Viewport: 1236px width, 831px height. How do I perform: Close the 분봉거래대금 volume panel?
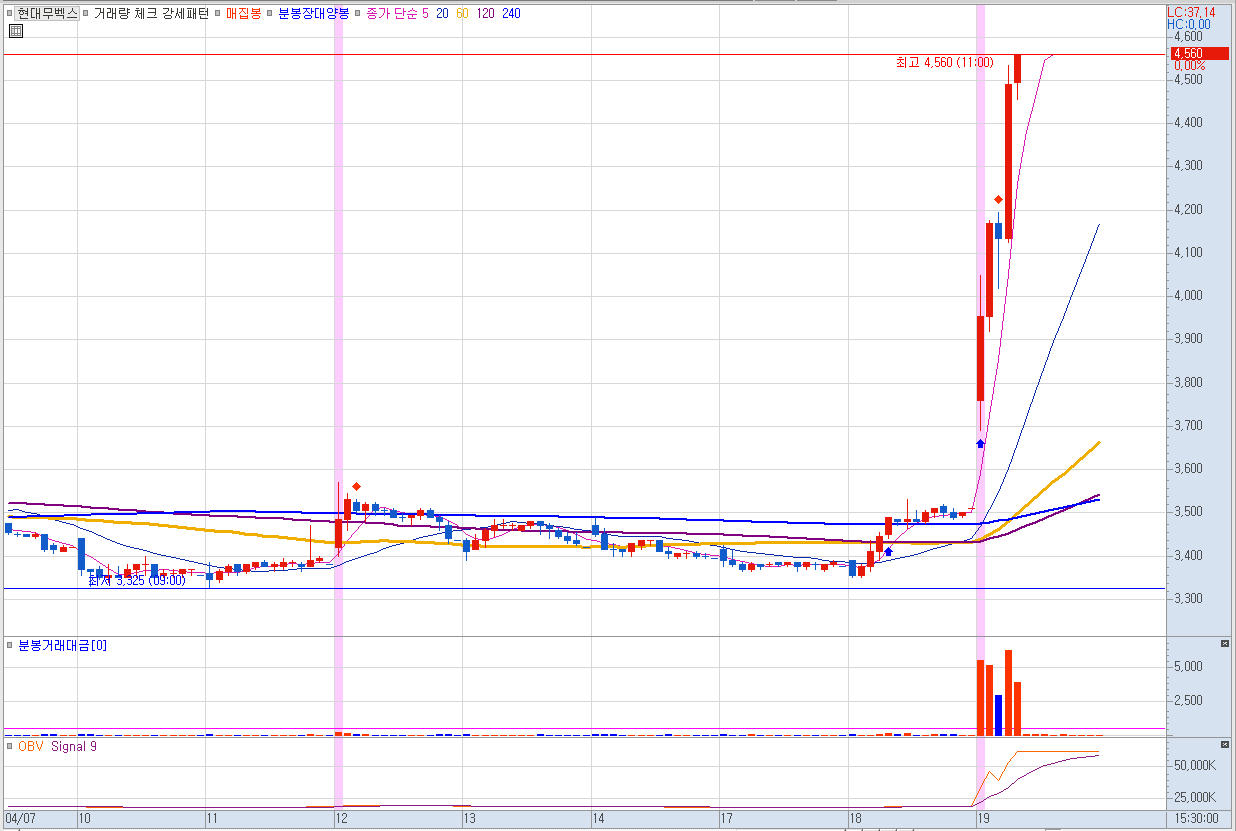pyautogui.click(x=1224, y=643)
